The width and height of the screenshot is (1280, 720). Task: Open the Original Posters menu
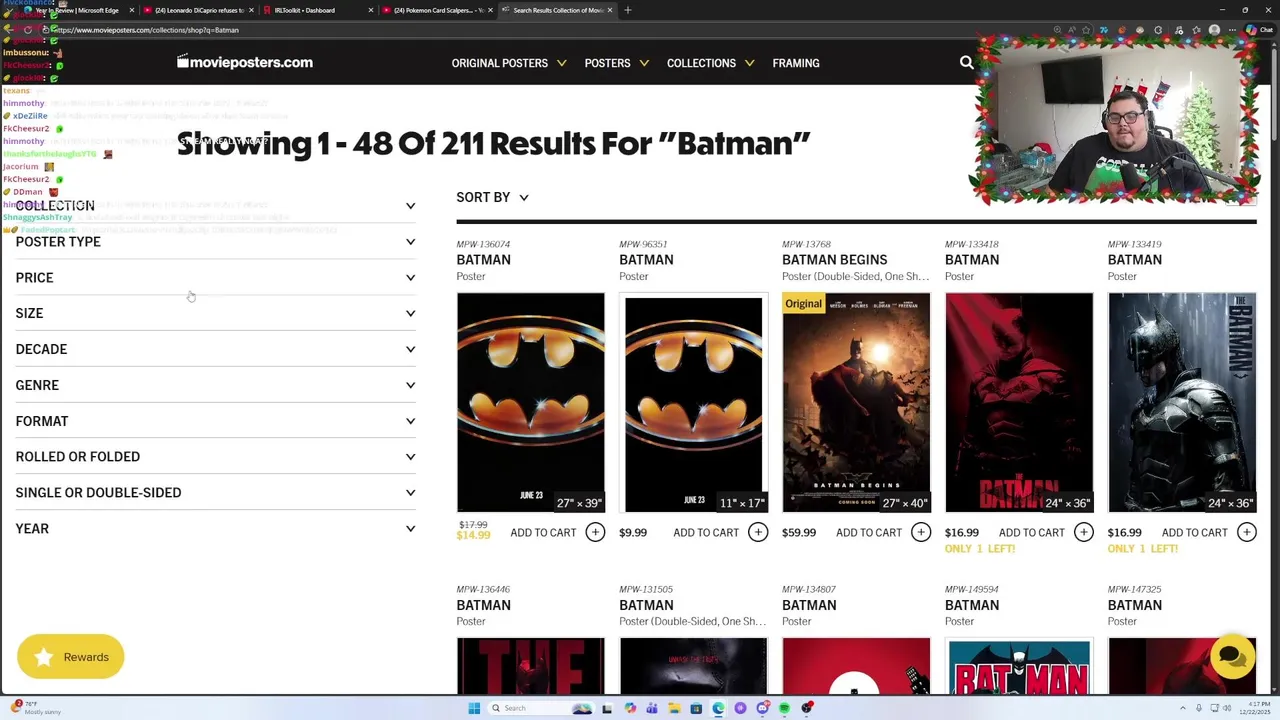coord(509,63)
